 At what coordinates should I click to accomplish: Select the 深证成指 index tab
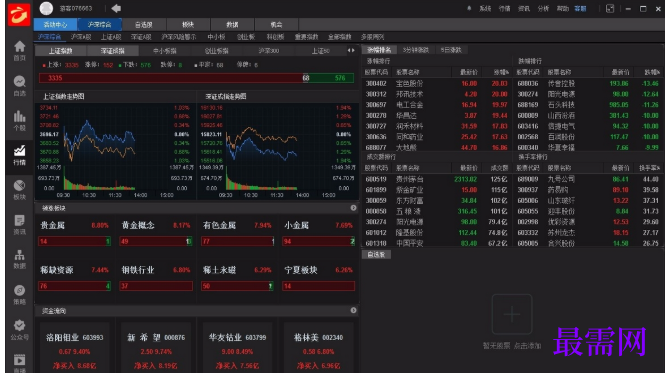[x=113, y=51]
